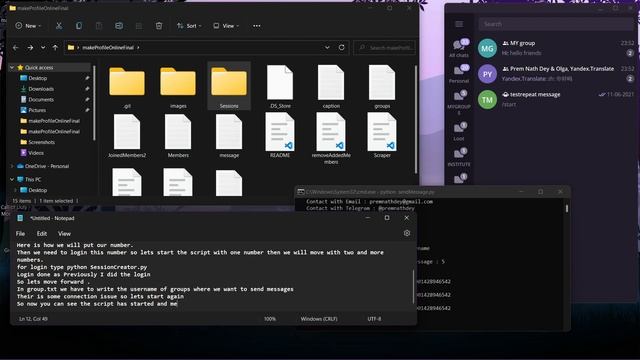Expand the path chevron after makeProfileOnlineFinal
Image resolution: width=640 pixels, height=360 pixels.
tap(138, 47)
